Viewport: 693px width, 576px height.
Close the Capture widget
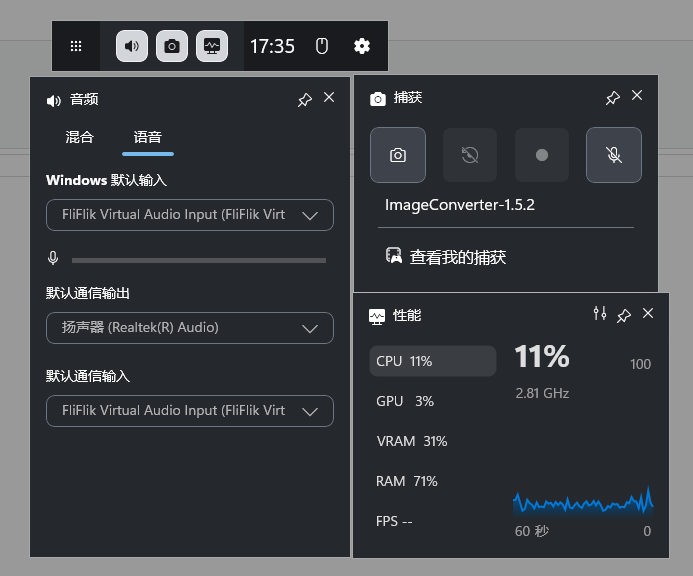click(637, 95)
